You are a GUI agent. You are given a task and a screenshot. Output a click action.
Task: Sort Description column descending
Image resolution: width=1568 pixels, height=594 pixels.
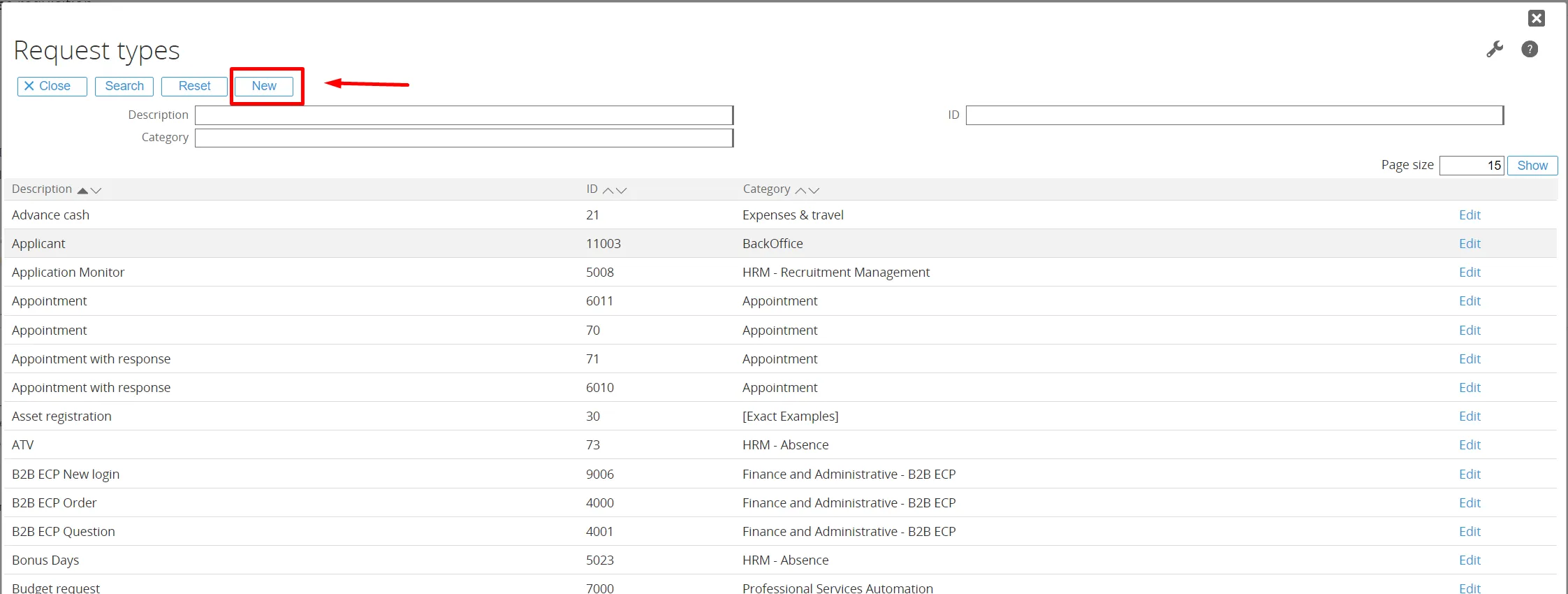point(96,190)
